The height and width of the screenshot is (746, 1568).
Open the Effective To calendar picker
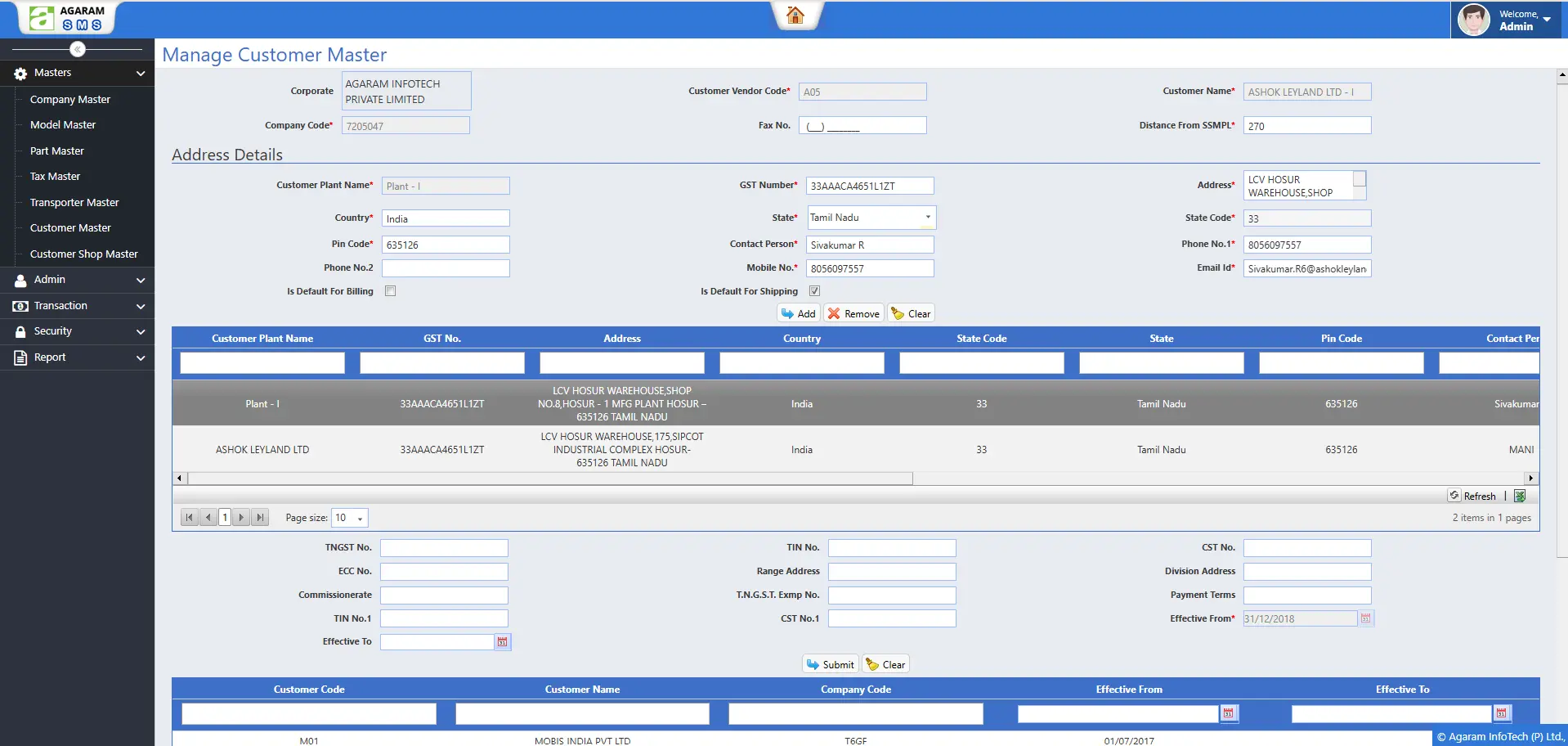[501, 642]
